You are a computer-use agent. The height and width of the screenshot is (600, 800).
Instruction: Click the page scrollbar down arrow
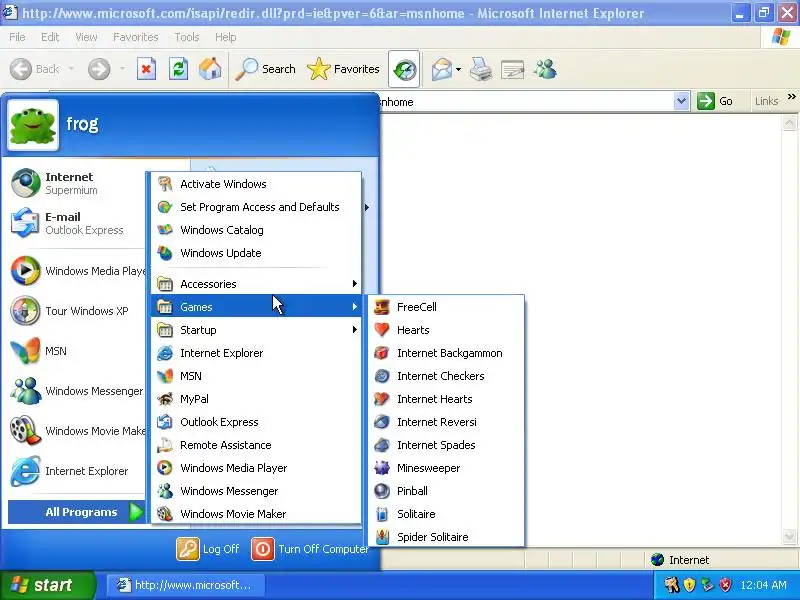(x=789, y=537)
